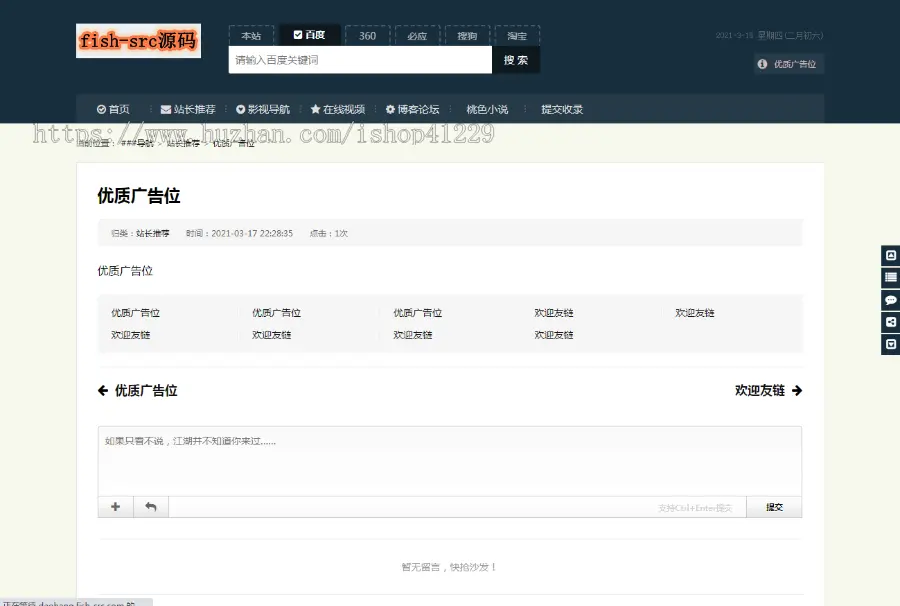Viewport: 900px width, 606px height.
Task: Open 在线视频 navigation item
Action: click(x=338, y=109)
